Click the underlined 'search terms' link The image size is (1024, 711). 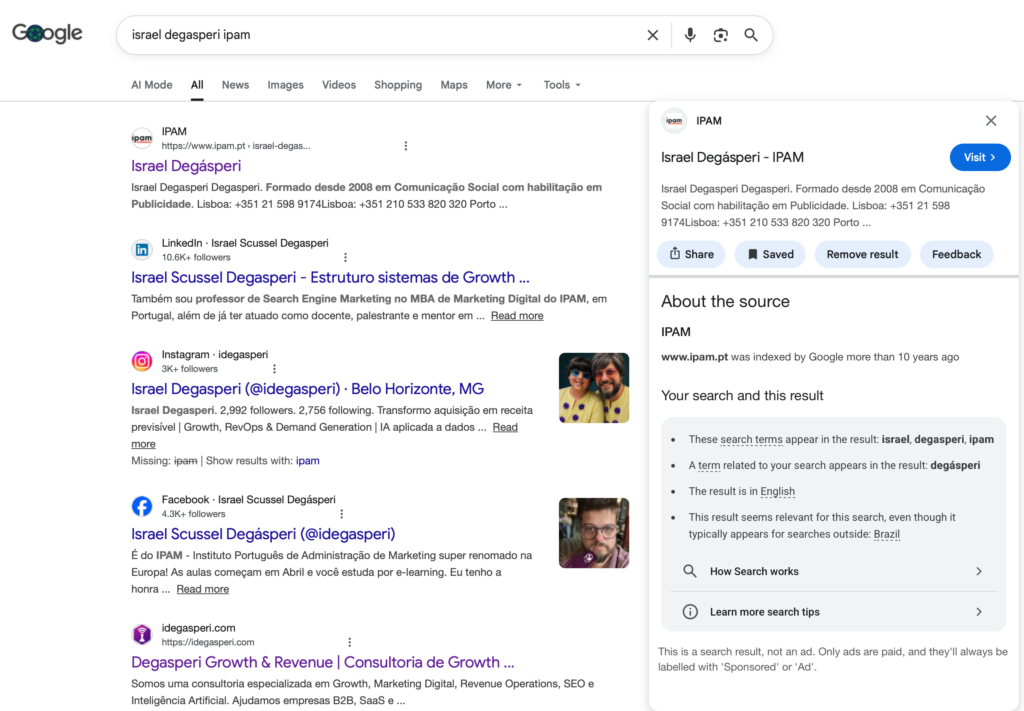(751, 439)
